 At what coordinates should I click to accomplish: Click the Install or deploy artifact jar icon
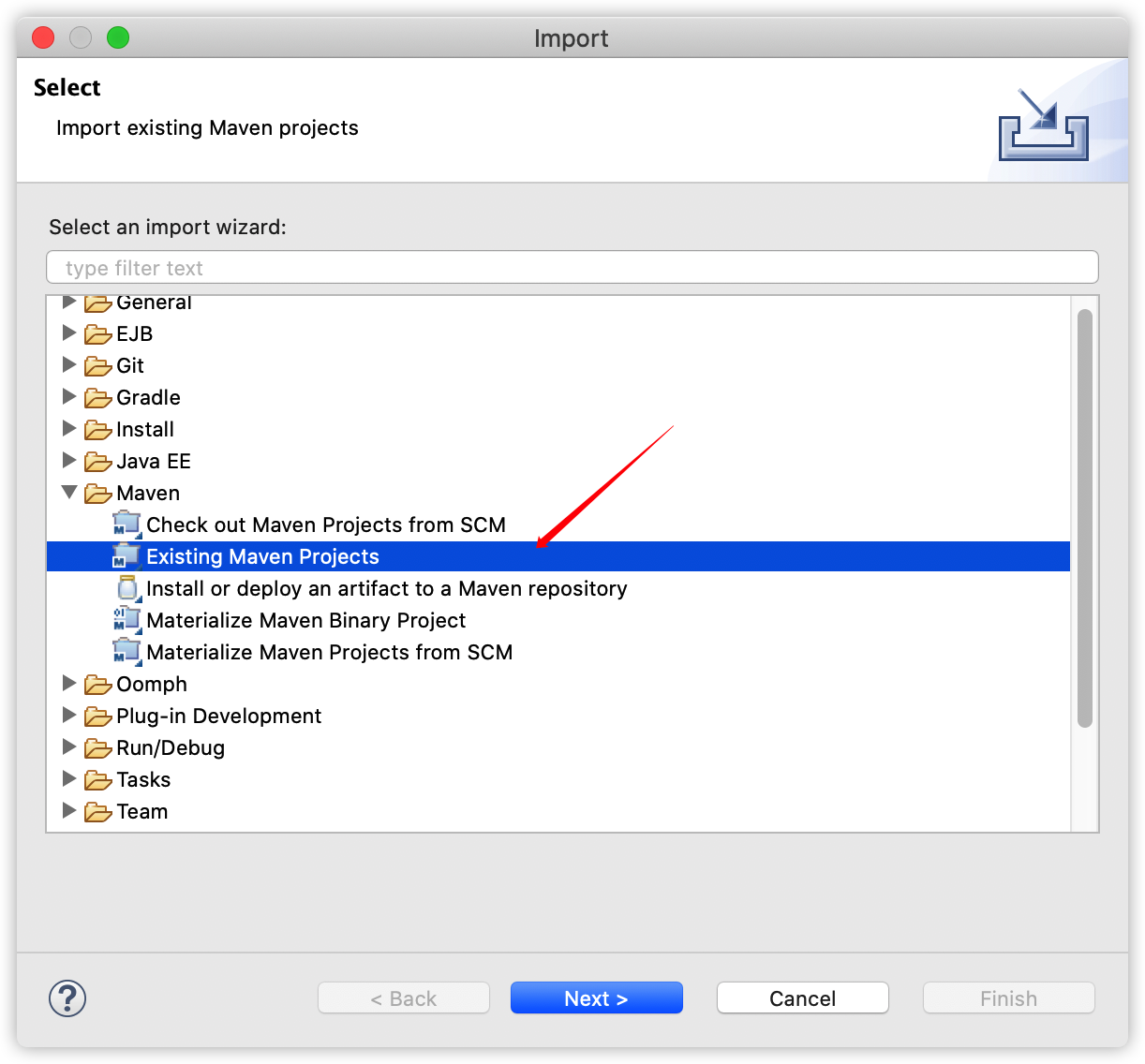127,588
